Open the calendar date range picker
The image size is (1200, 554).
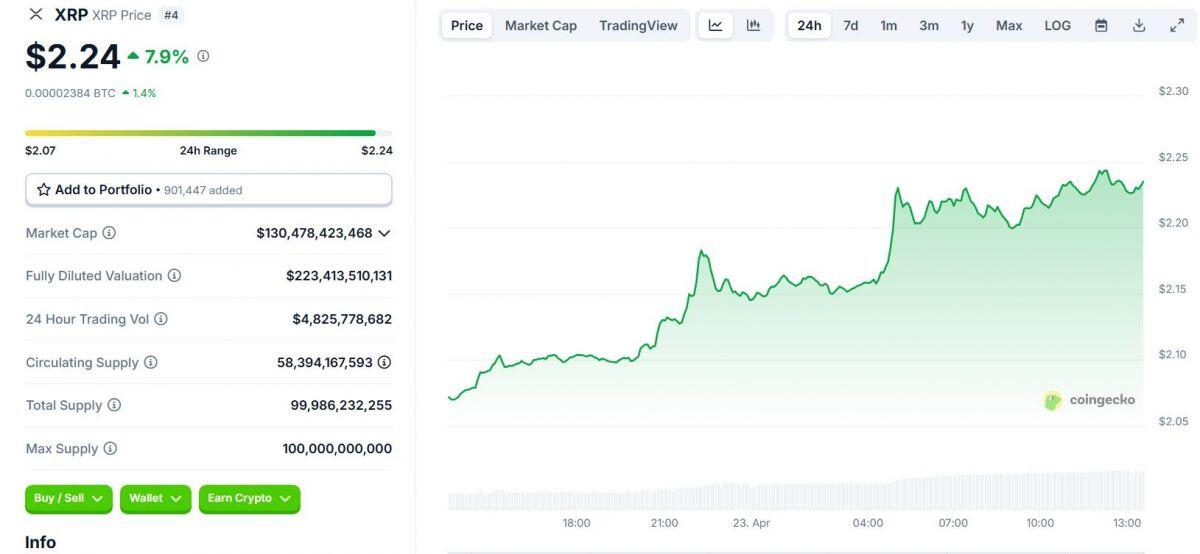[1101, 26]
